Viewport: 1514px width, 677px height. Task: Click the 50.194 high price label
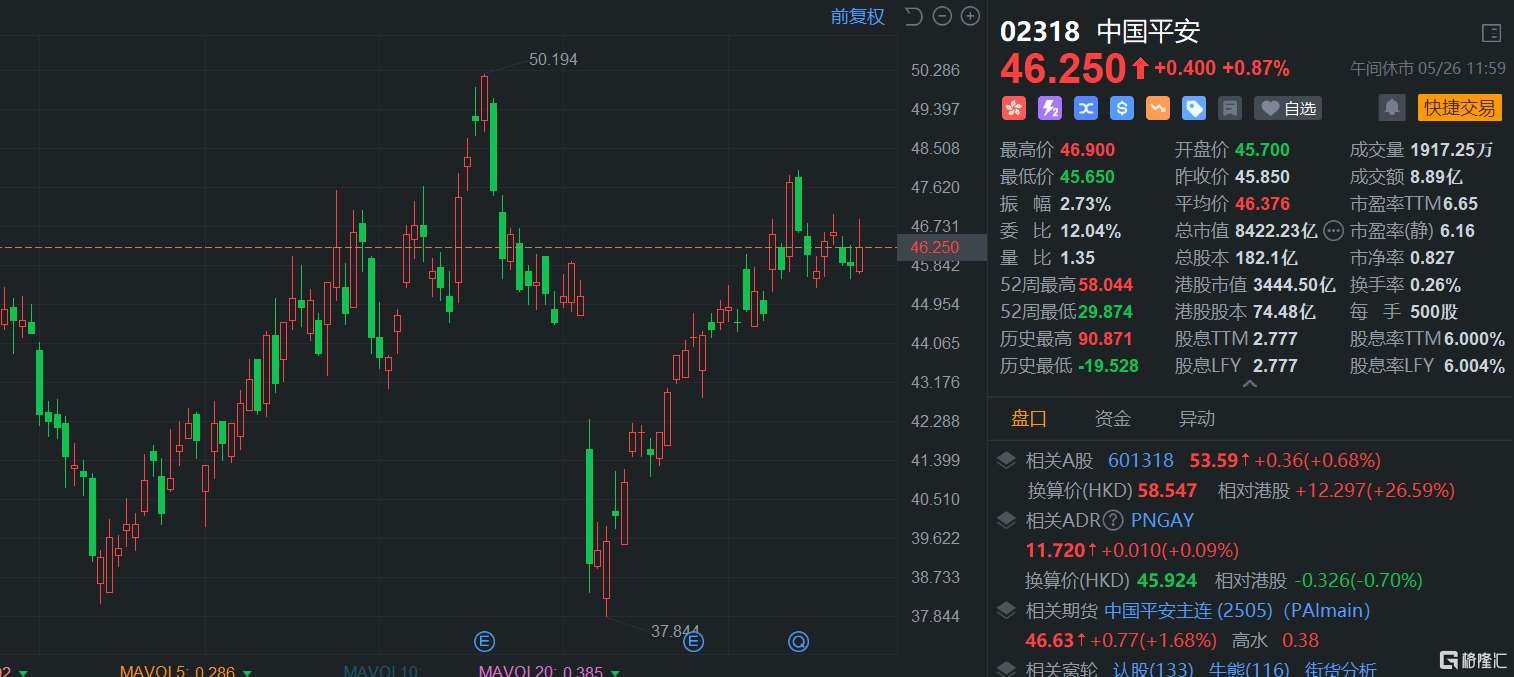pos(553,60)
